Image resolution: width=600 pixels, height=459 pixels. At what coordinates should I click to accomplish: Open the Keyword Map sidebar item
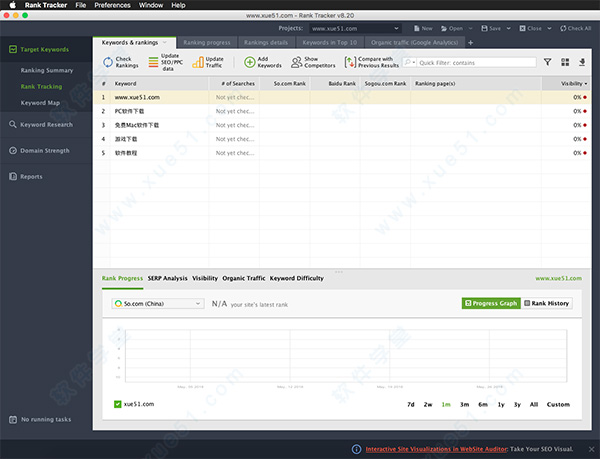tap(40, 103)
